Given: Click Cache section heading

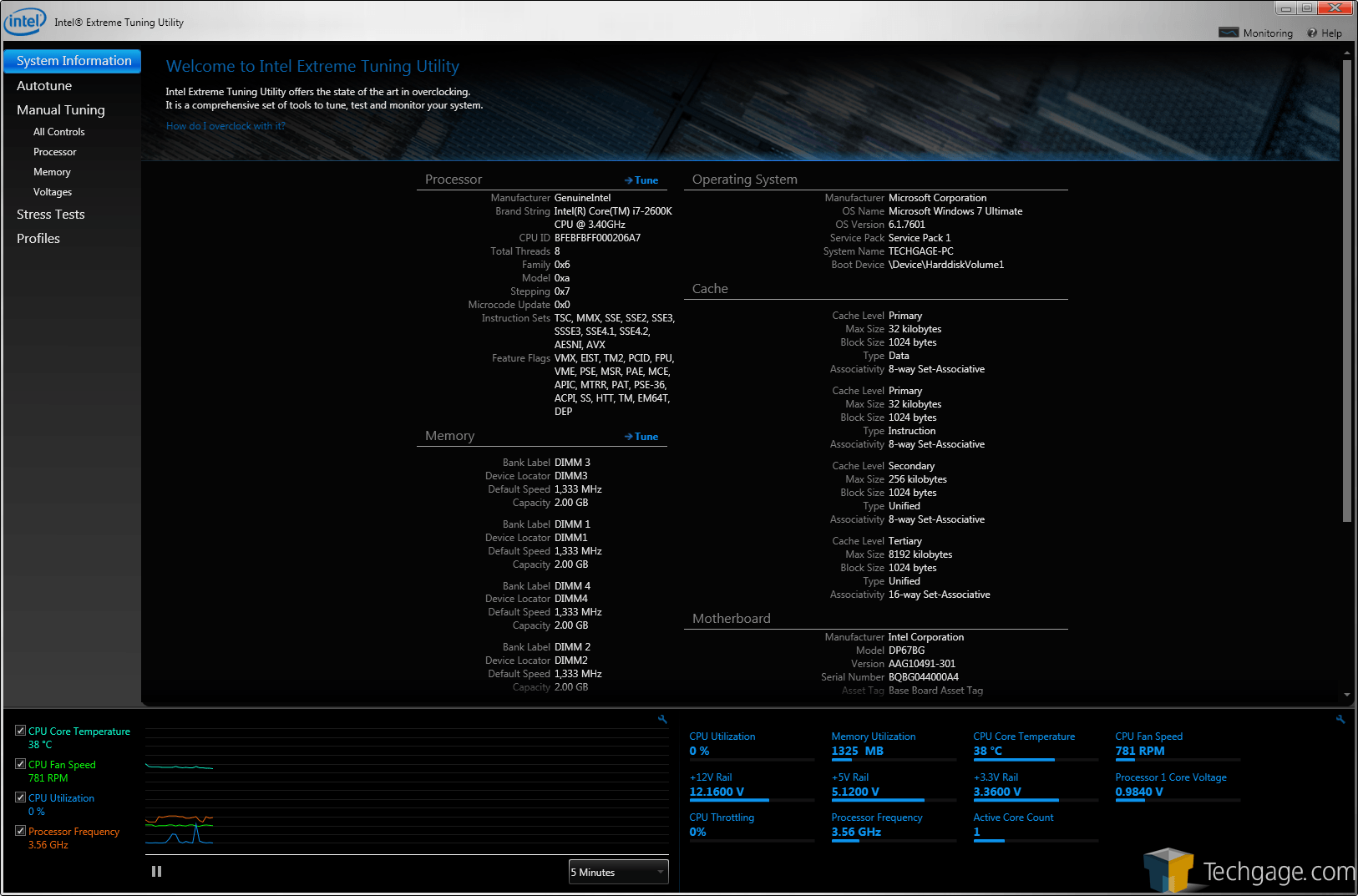Looking at the screenshot, I should coord(710,289).
